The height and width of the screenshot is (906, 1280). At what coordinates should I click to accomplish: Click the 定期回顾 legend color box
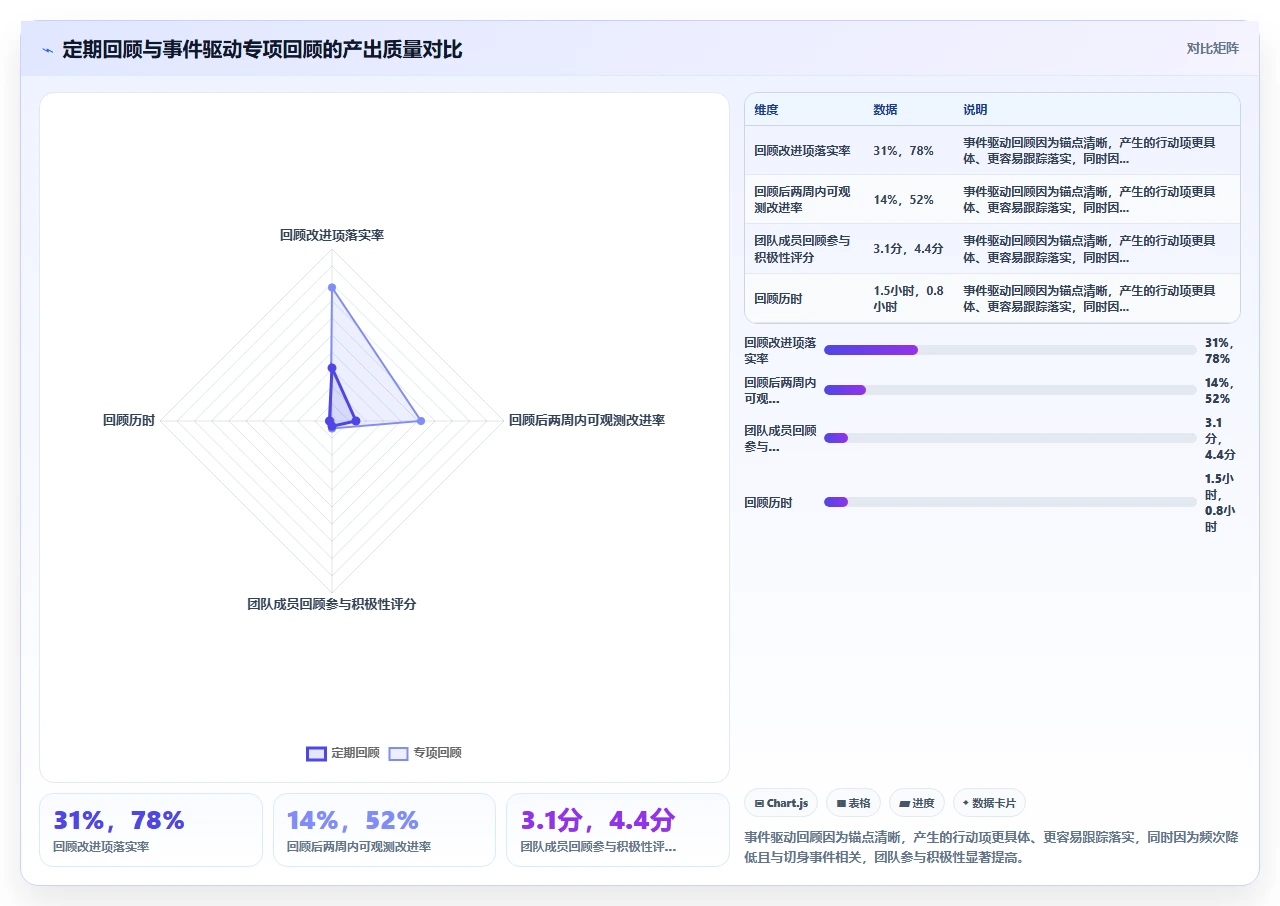(x=316, y=753)
